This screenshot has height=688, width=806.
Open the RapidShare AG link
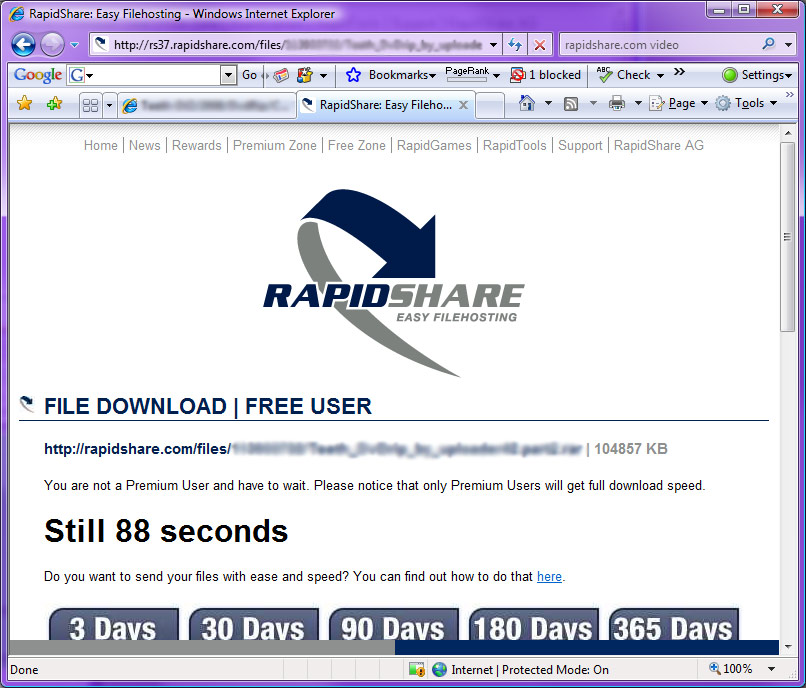(659, 146)
